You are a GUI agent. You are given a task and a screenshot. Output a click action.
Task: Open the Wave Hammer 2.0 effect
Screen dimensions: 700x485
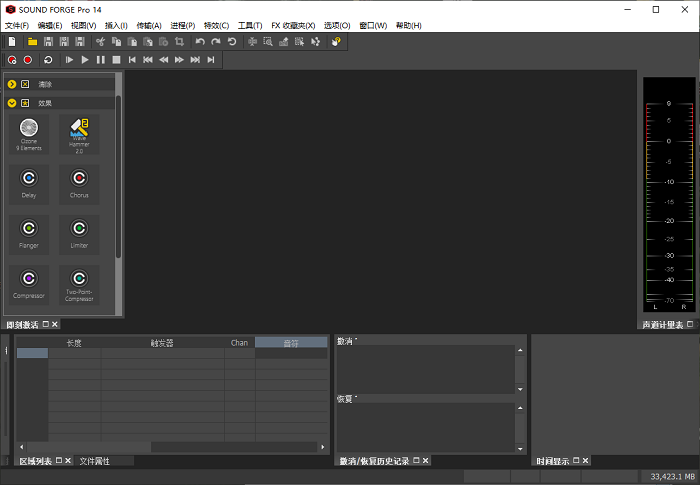pyautogui.click(x=79, y=133)
